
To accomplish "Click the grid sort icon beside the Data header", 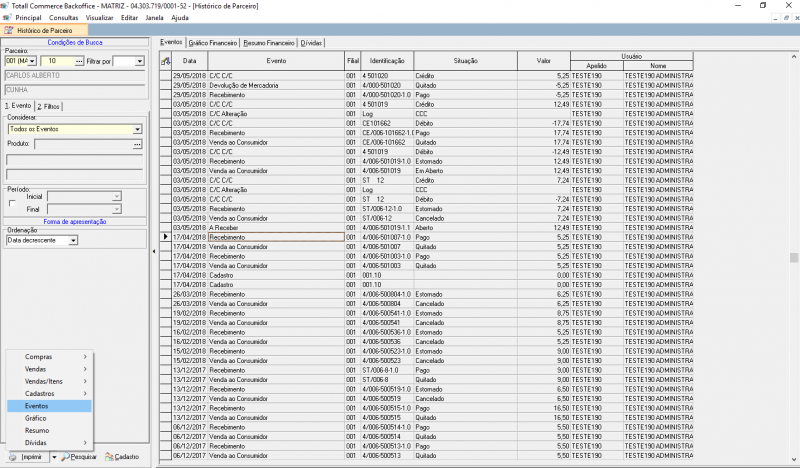I will (165, 61).
